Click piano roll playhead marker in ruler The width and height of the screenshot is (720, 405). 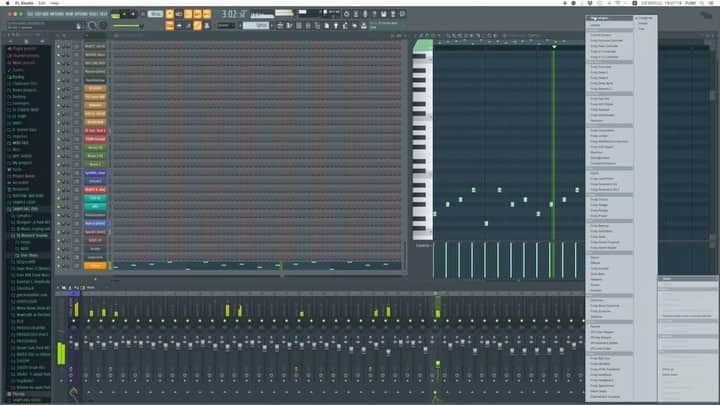[554, 47]
